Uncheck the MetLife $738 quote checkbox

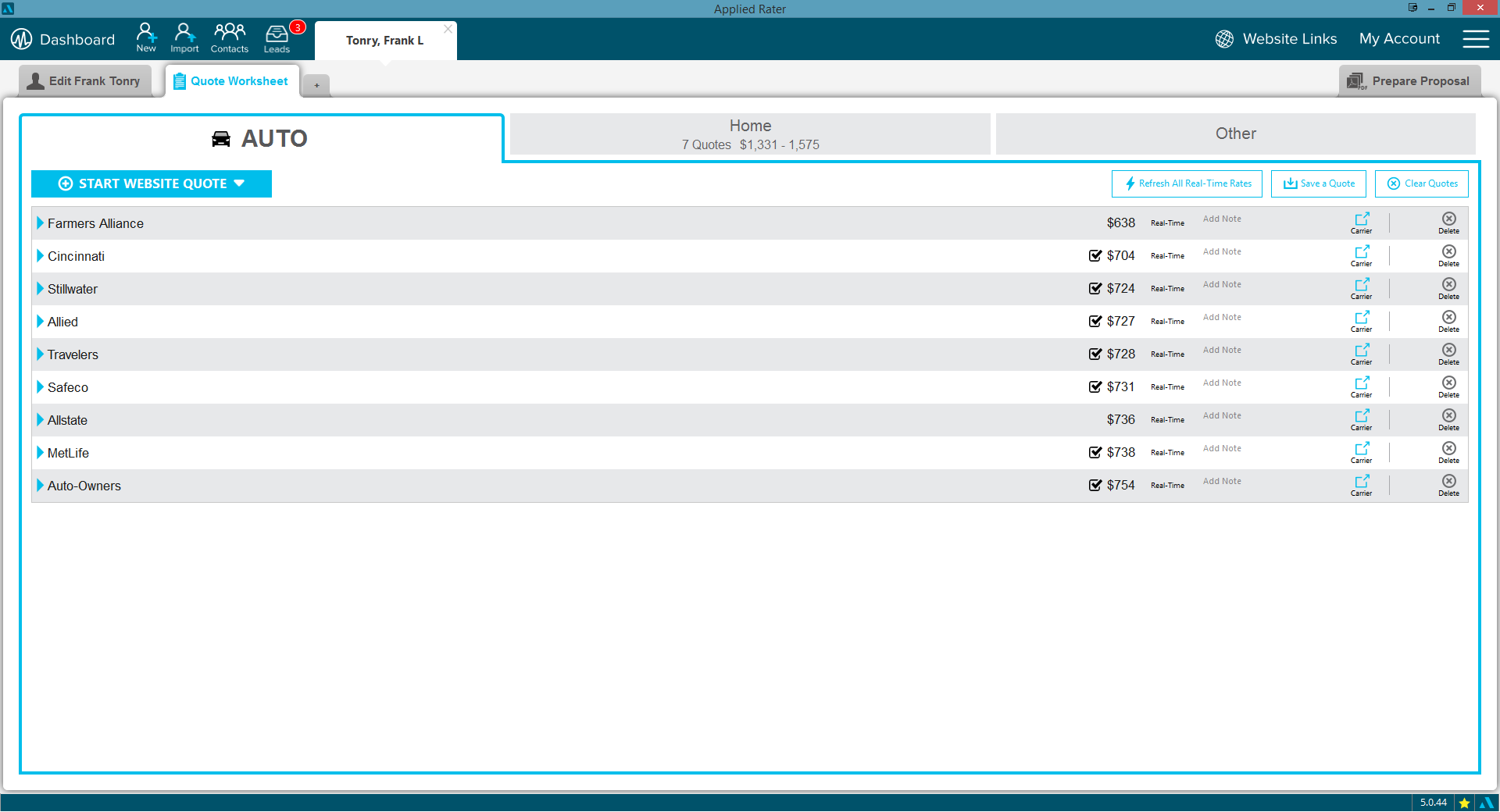[1095, 452]
